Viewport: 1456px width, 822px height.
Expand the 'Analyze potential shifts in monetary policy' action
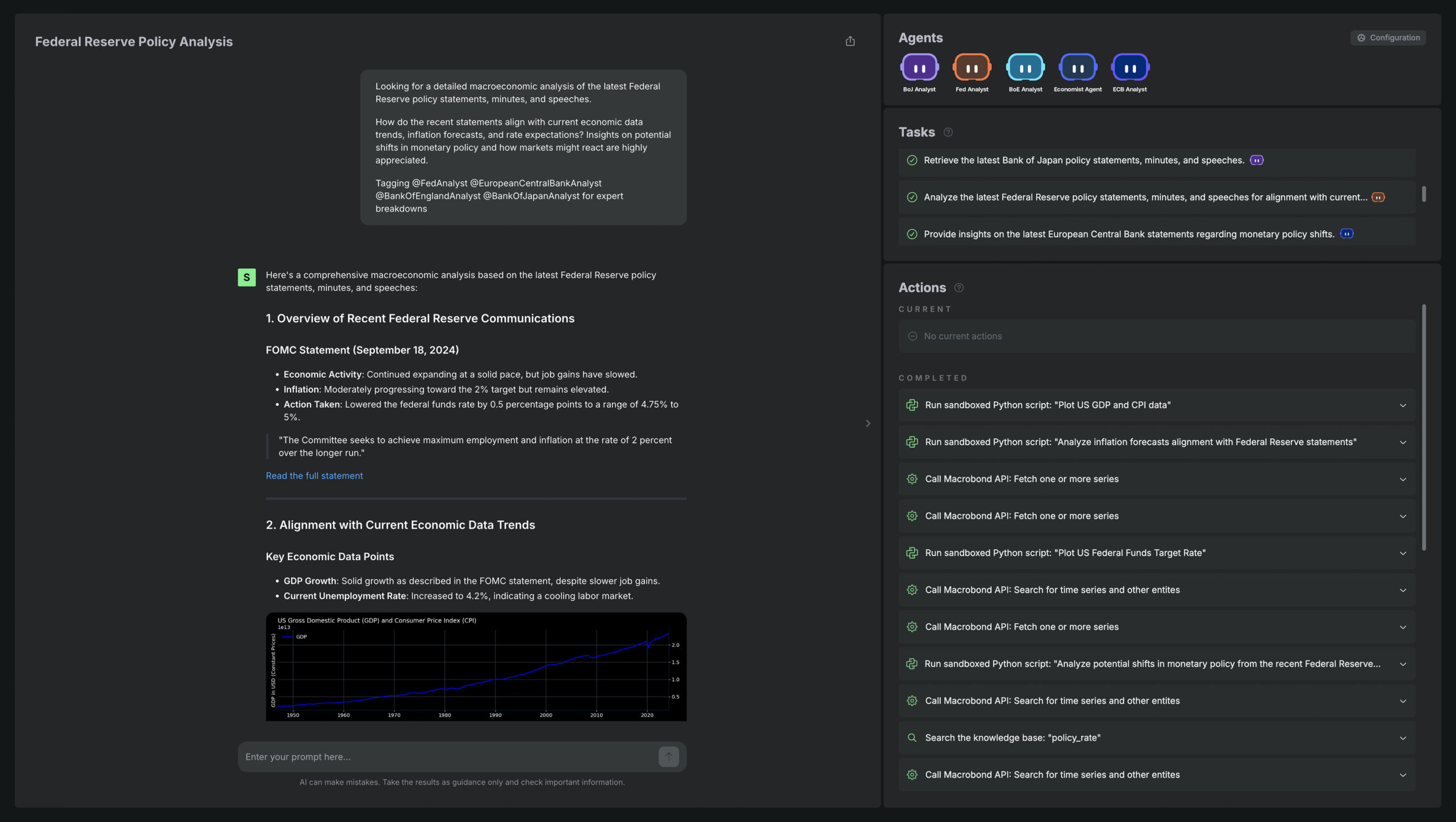[x=1403, y=664]
